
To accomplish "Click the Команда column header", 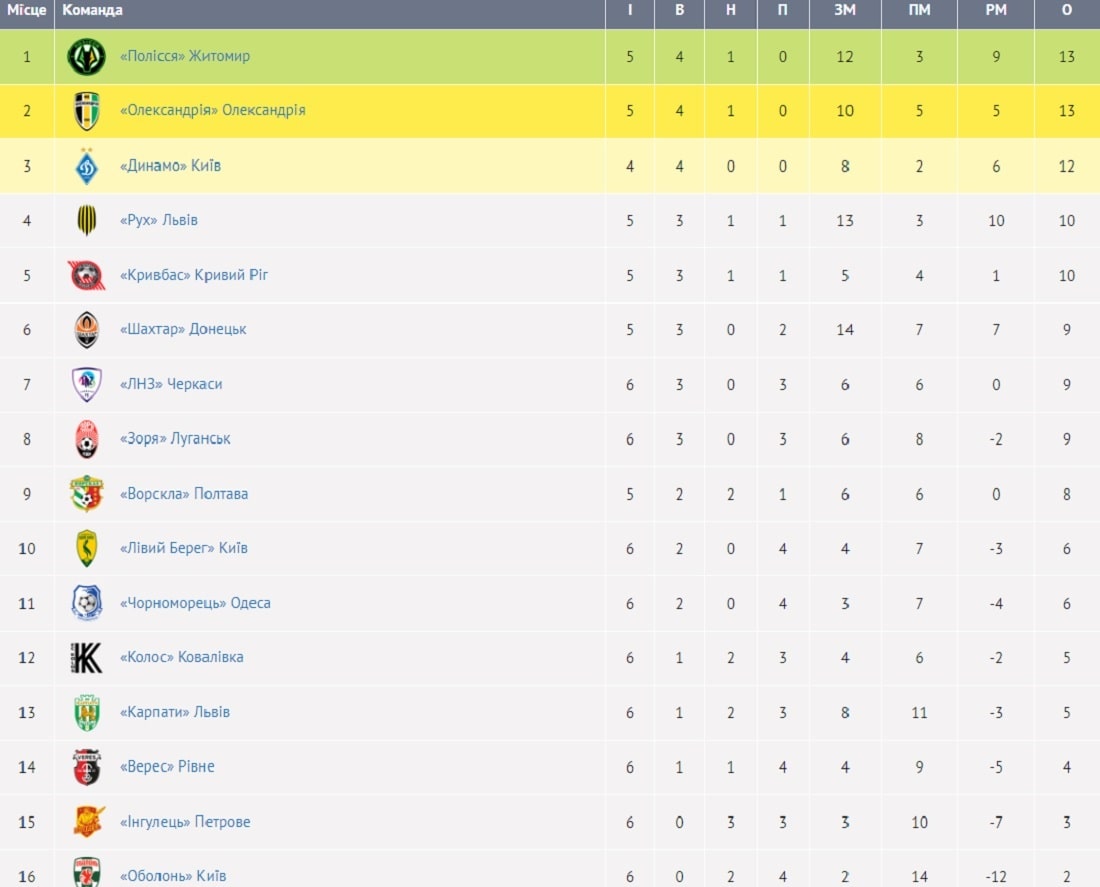I will (93, 11).
